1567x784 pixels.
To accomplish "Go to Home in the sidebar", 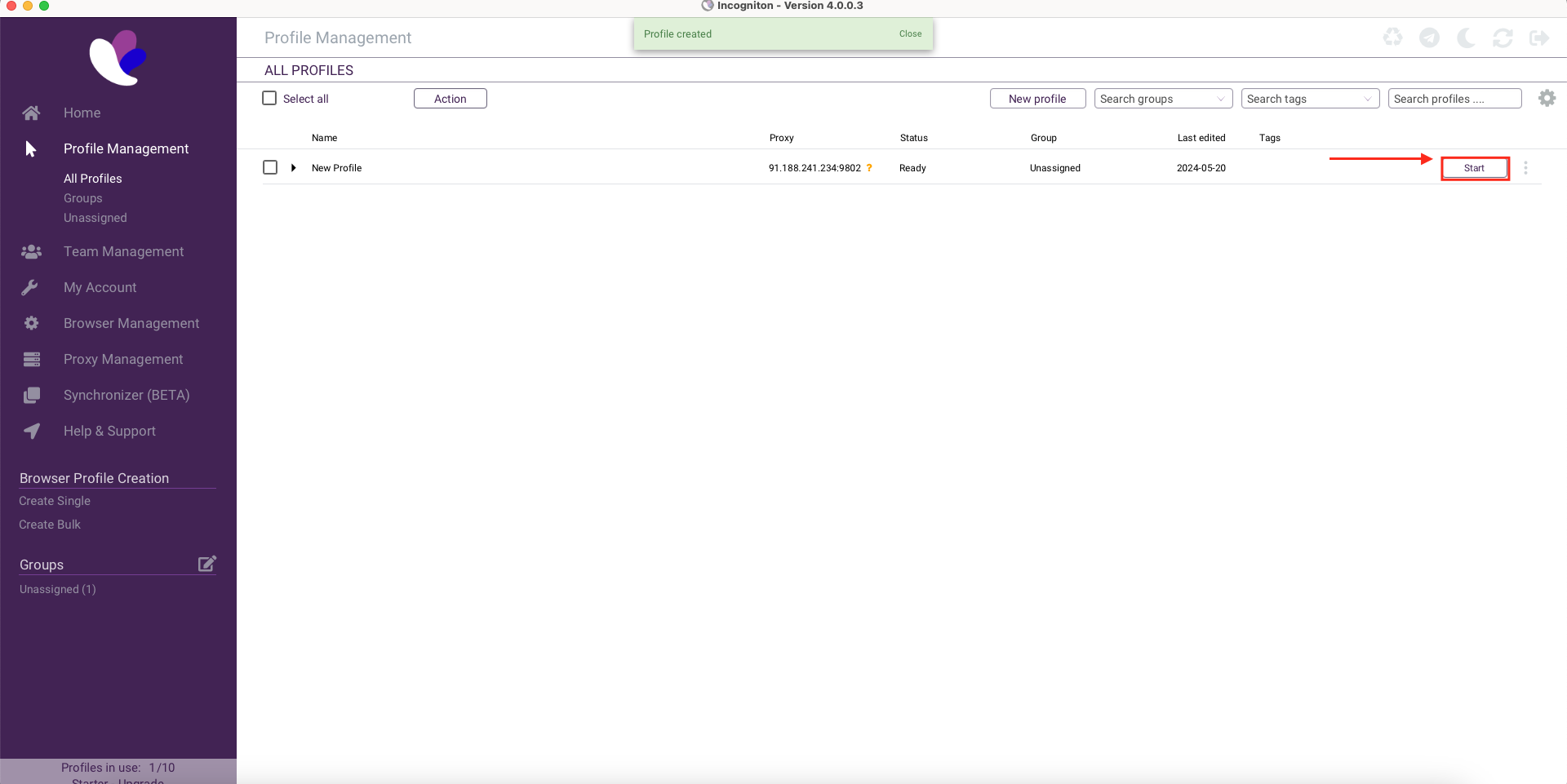I will [x=82, y=113].
